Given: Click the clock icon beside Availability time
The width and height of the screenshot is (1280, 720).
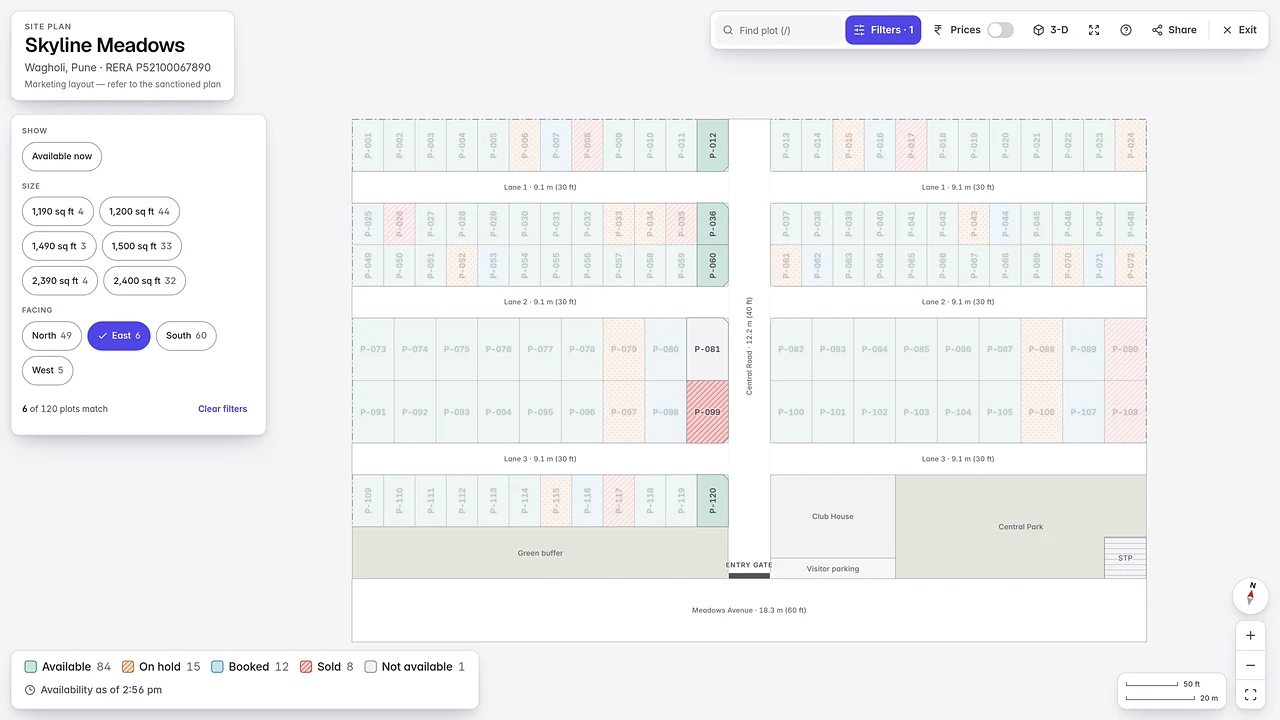Looking at the screenshot, I should click(30, 690).
